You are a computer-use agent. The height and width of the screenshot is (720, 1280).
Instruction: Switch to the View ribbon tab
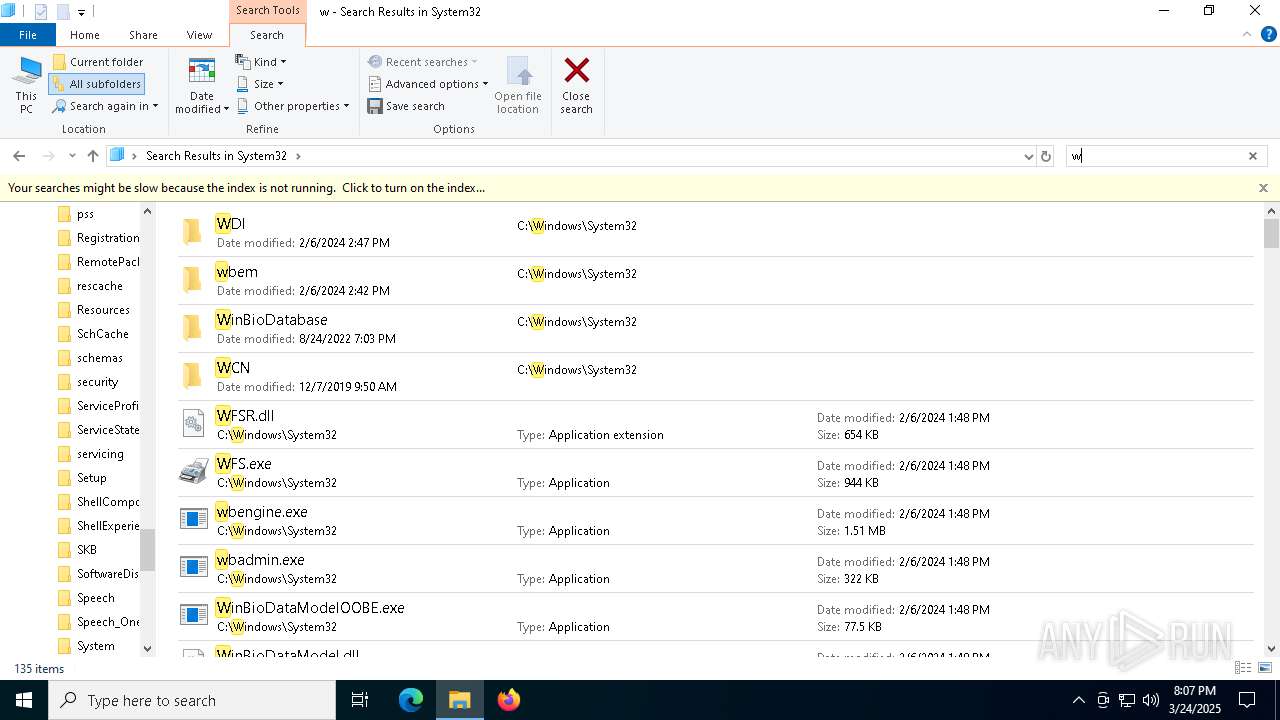coord(200,35)
